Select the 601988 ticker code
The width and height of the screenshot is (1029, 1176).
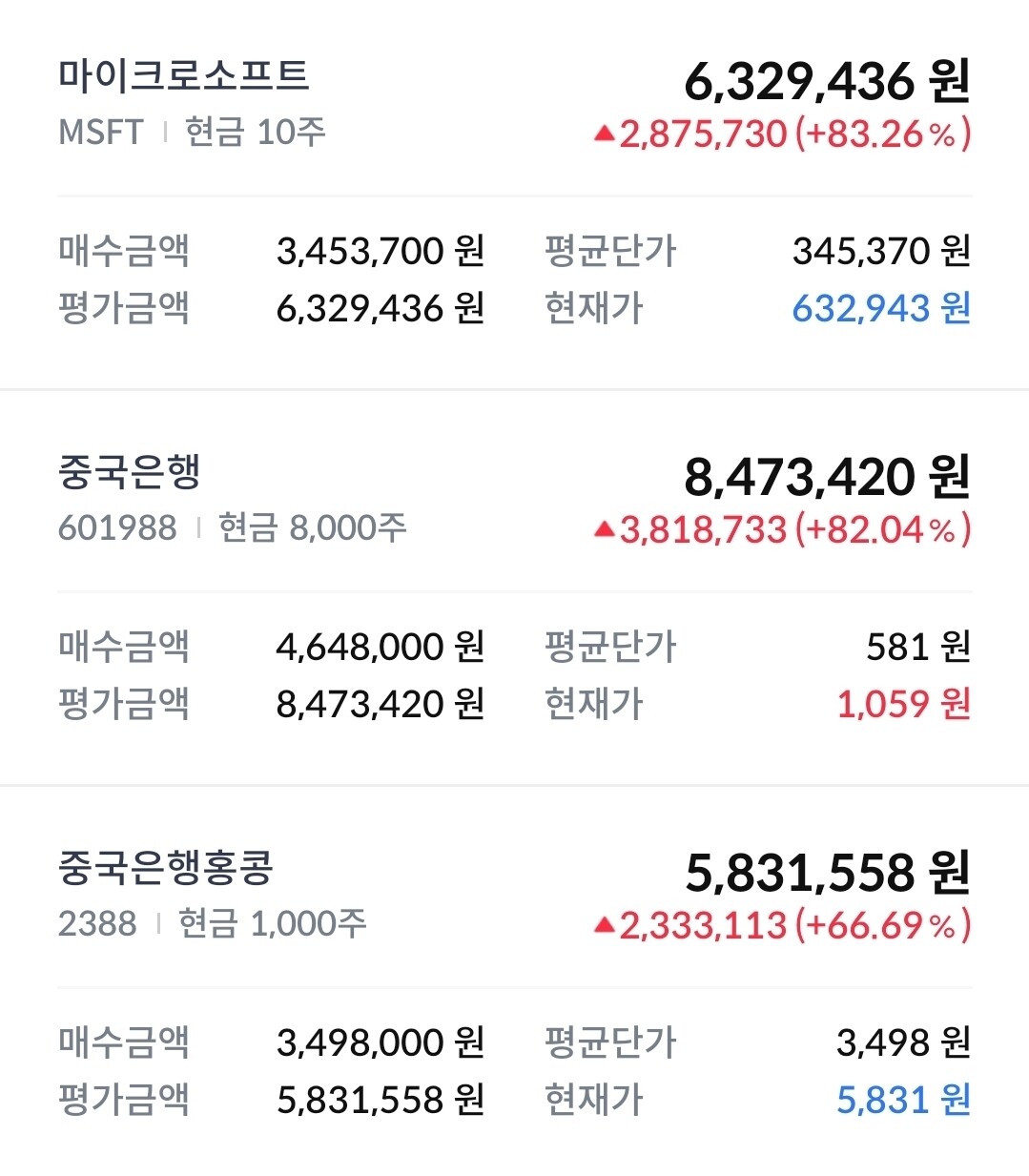coord(117,527)
